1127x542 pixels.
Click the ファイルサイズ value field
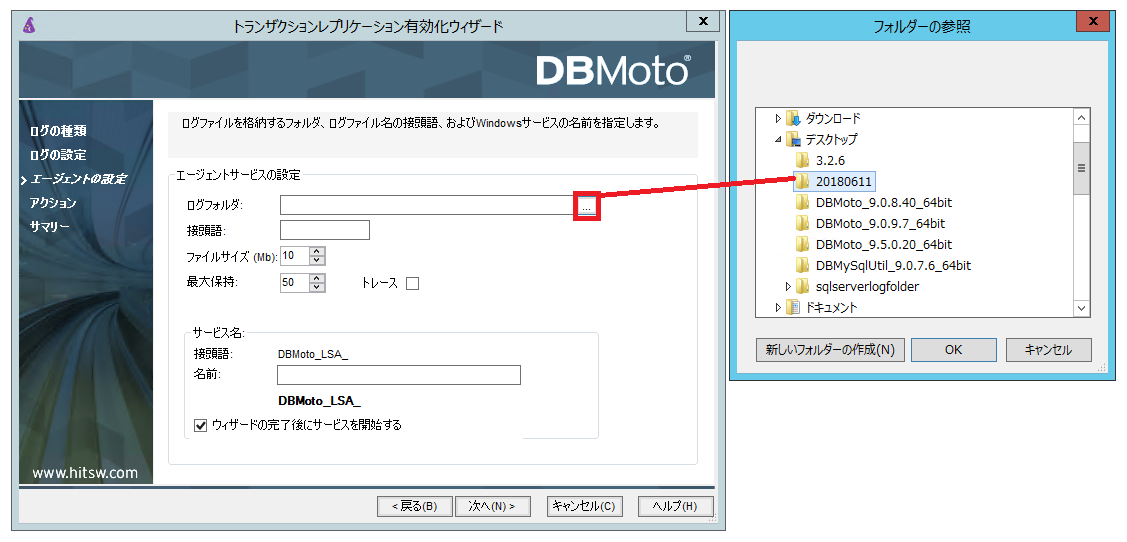point(295,255)
